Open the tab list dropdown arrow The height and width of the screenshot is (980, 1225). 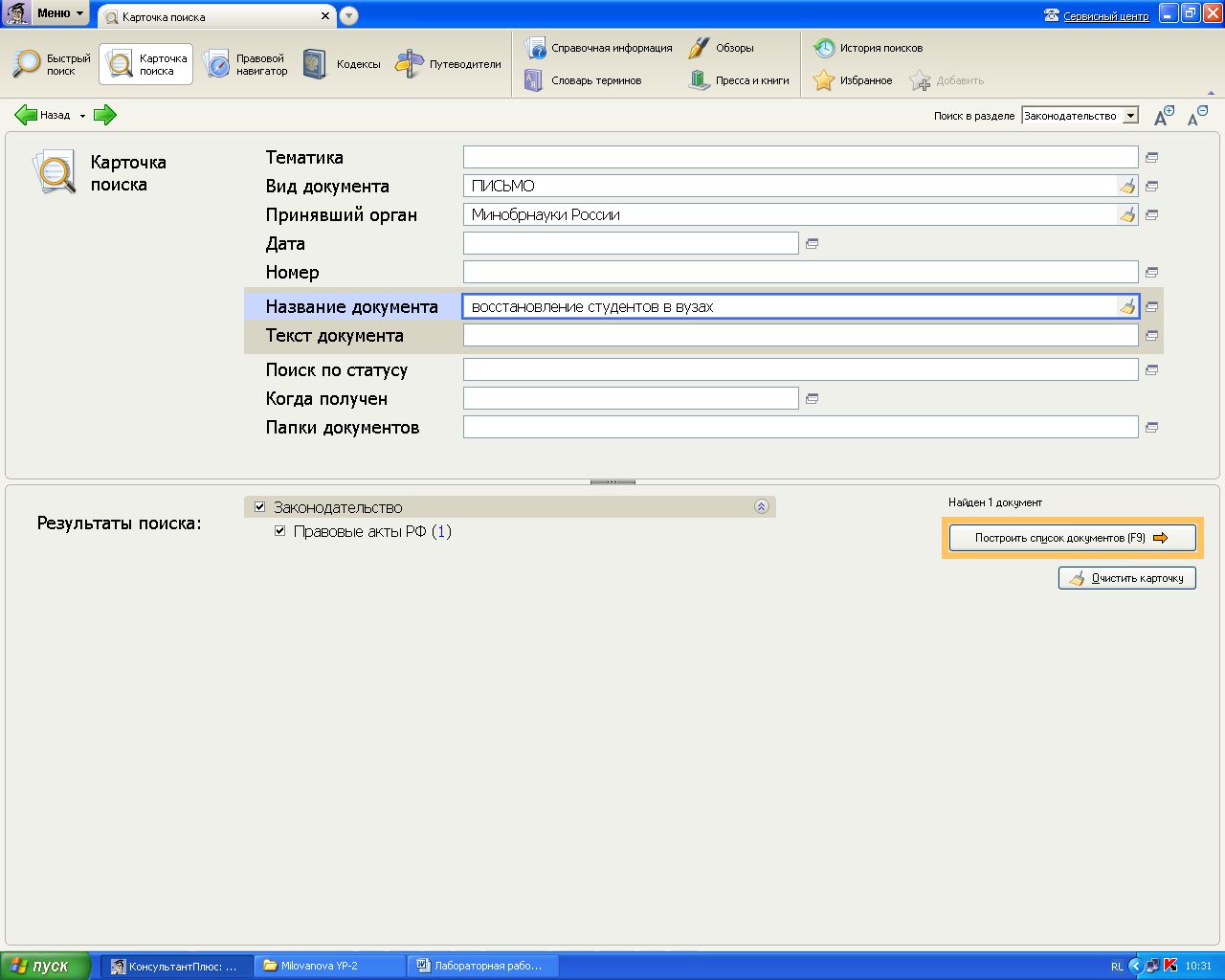pyautogui.click(x=348, y=15)
